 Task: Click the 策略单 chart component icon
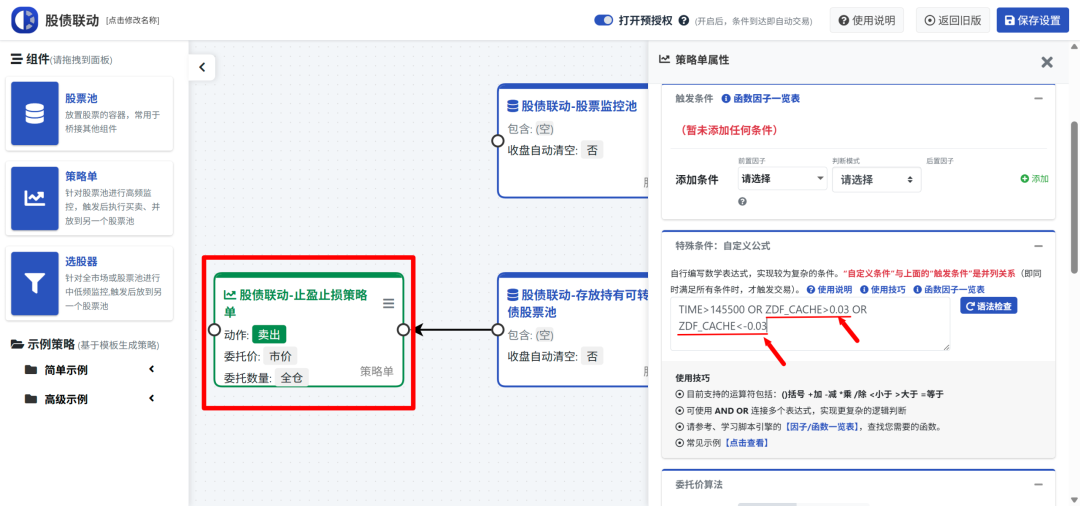tap(35, 199)
